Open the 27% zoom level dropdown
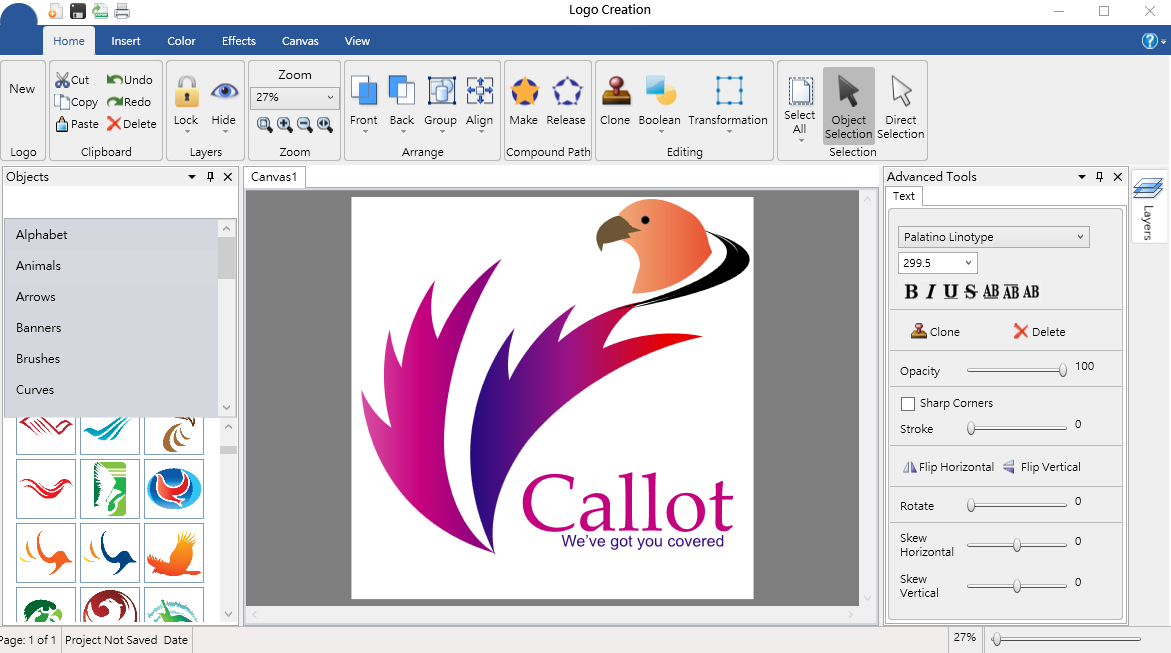 coord(294,97)
